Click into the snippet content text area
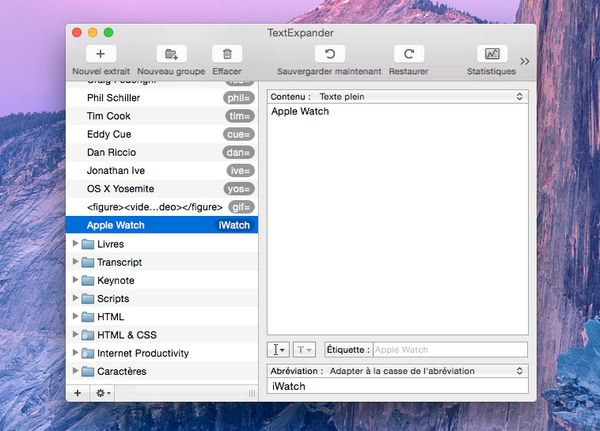600x431 pixels. click(x=398, y=219)
